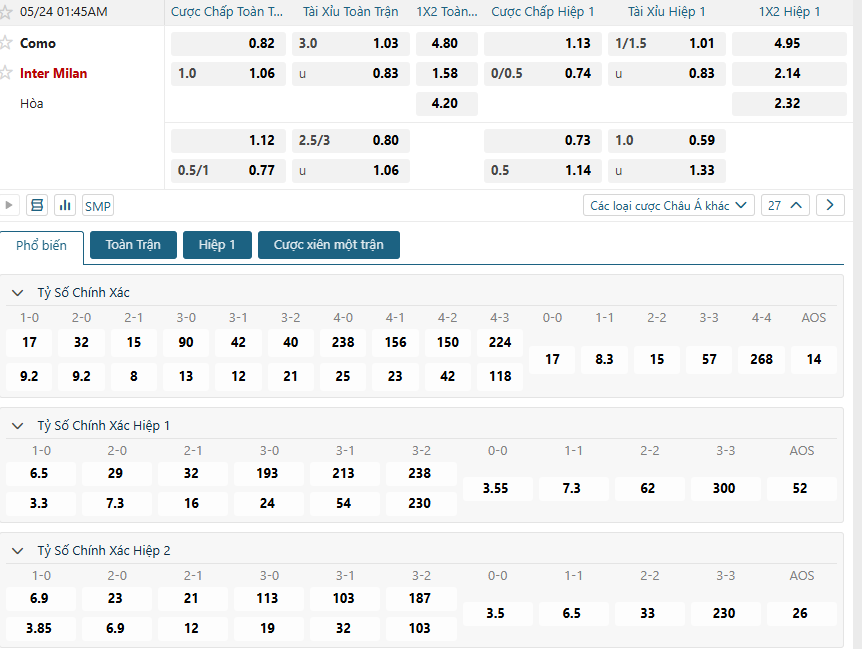
Task: Open the head-to-head lineup icon
Action: [37, 205]
